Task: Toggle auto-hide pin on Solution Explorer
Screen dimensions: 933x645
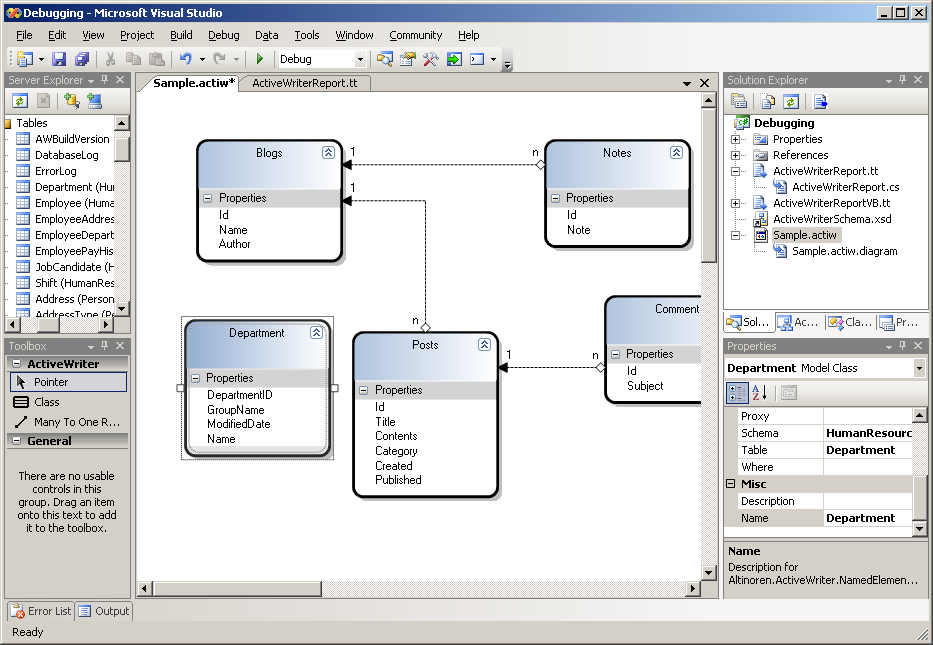Action: (903, 79)
